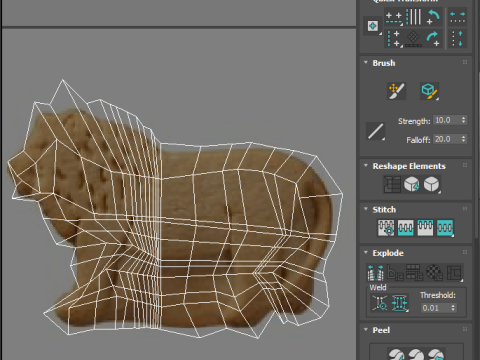Click the Stitch to Average icon
Viewport: 480px width, 360px height.
tap(406, 228)
